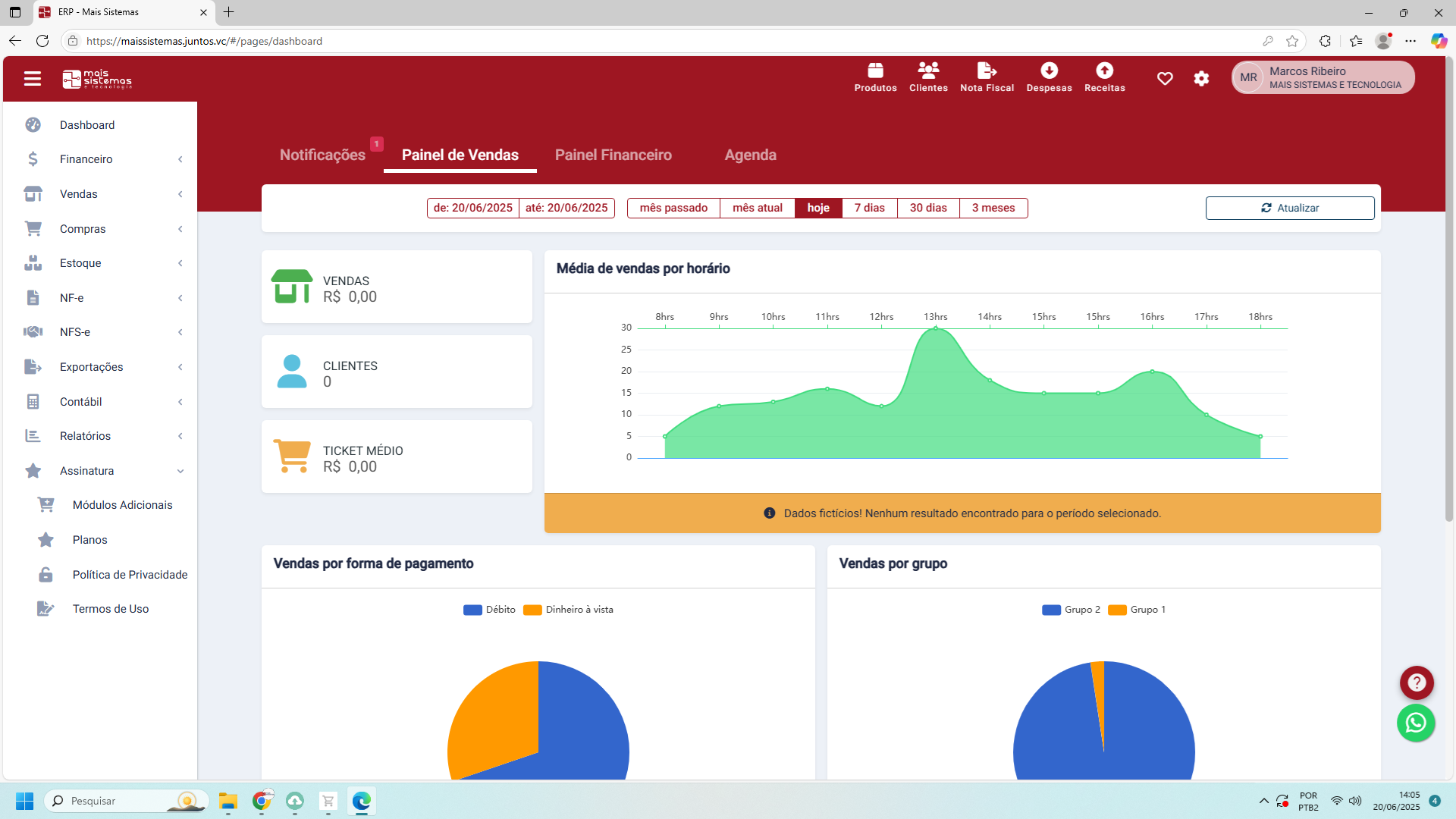This screenshot has height=819, width=1456.
Task: Open favorites heart icon
Action: point(1165,78)
